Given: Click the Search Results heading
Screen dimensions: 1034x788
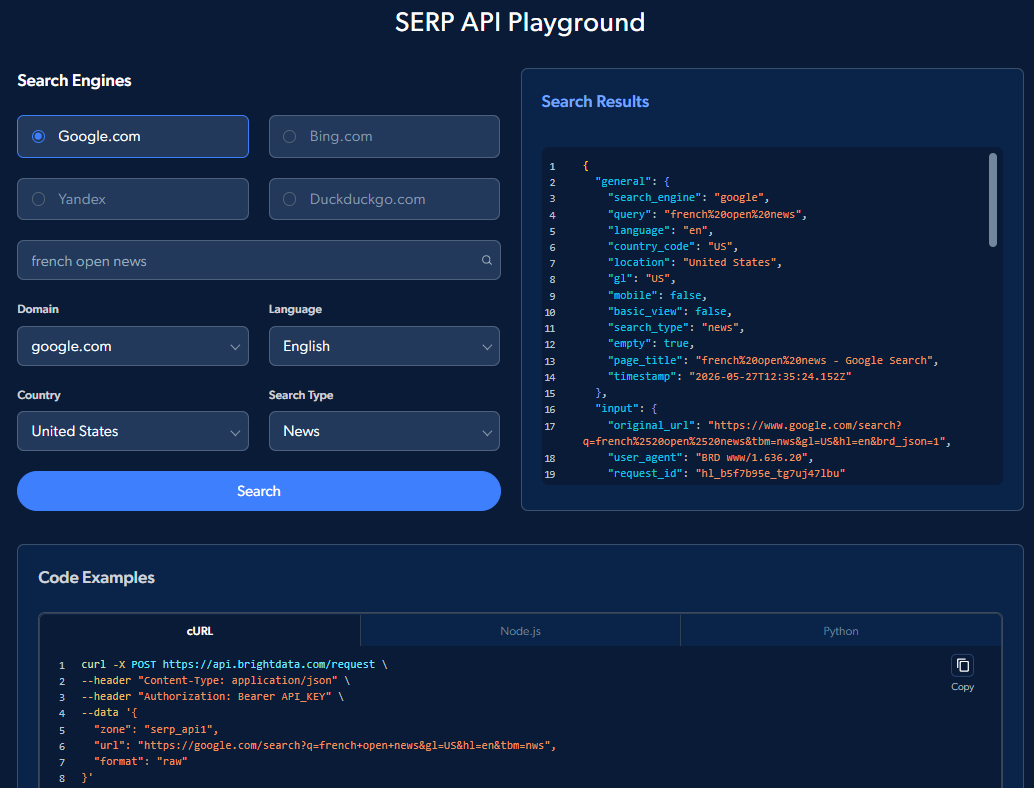Looking at the screenshot, I should coord(595,102).
